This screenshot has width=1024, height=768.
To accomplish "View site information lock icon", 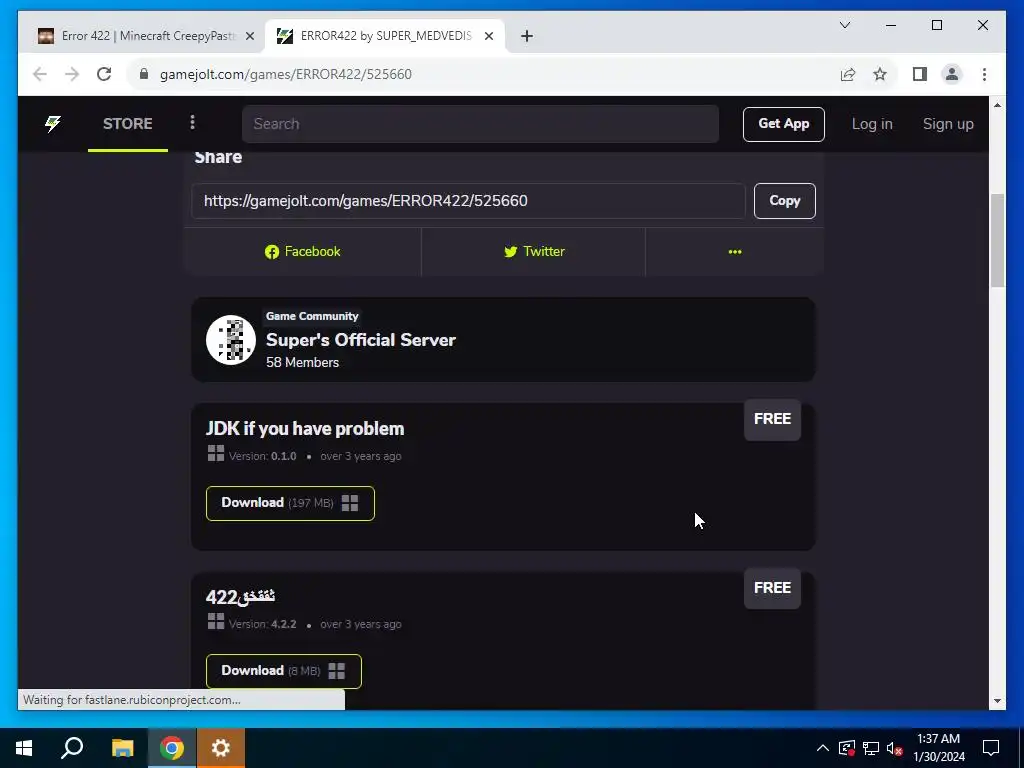I will tap(144, 74).
